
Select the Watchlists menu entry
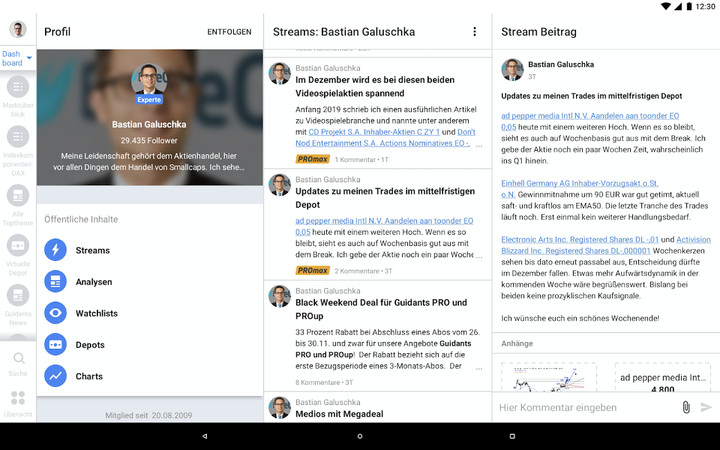click(x=96, y=313)
